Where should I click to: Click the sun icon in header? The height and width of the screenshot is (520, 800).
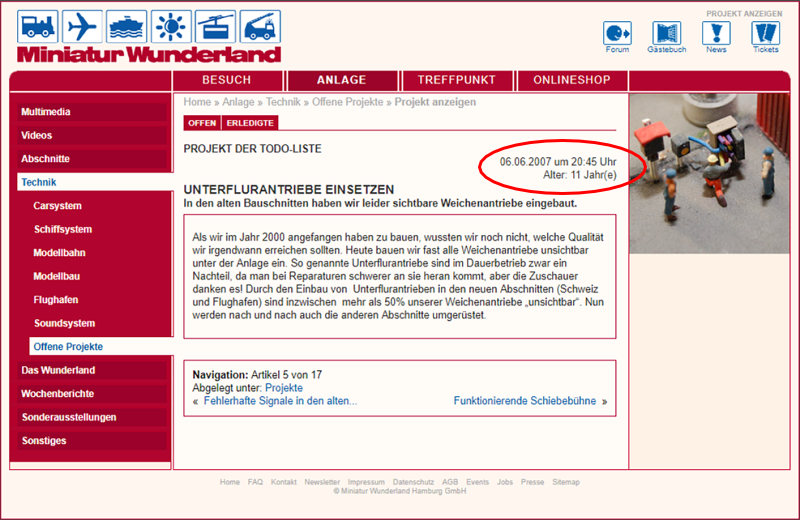(171, 27)
